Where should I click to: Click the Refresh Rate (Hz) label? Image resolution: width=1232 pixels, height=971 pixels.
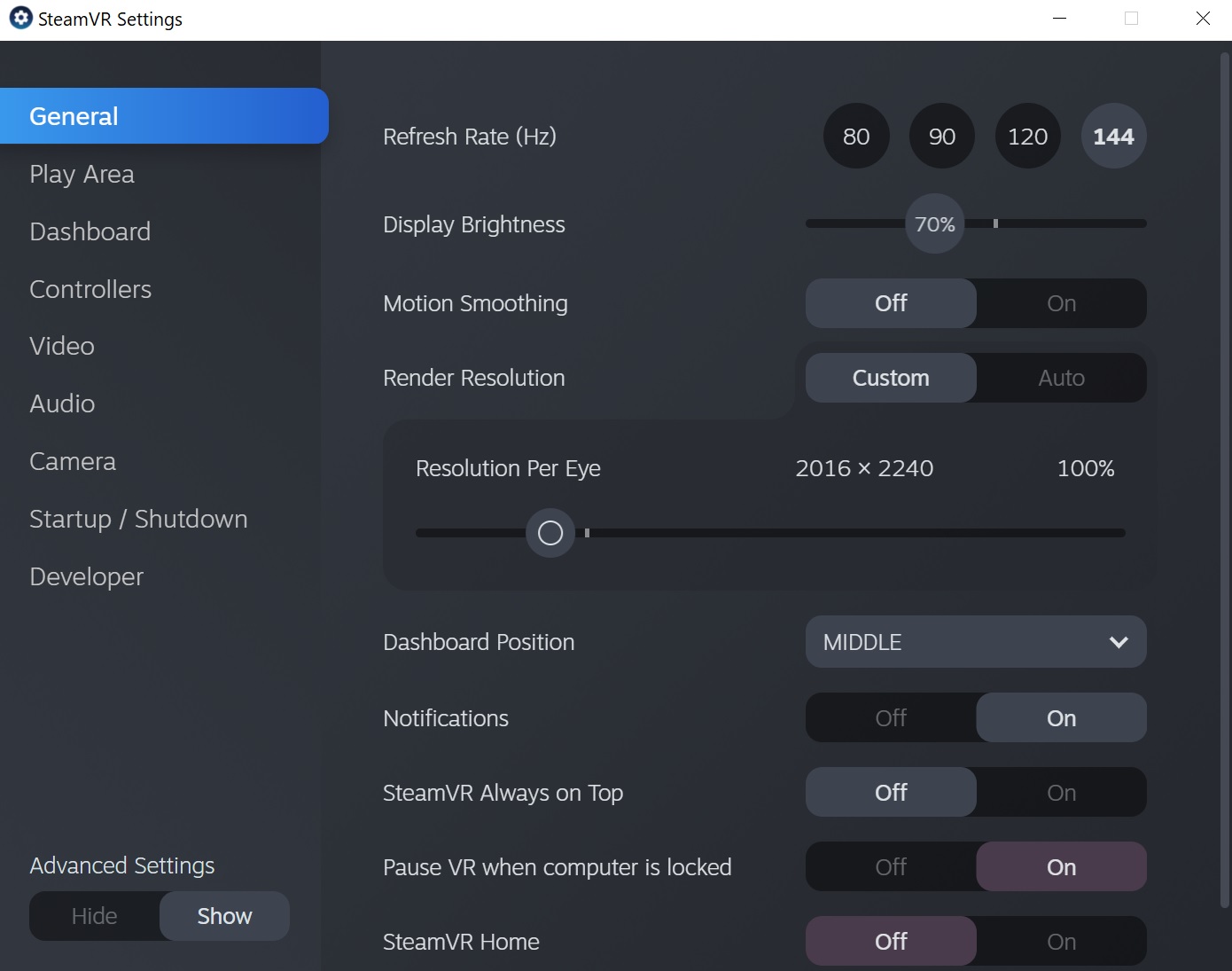click(x=470, y=137)
